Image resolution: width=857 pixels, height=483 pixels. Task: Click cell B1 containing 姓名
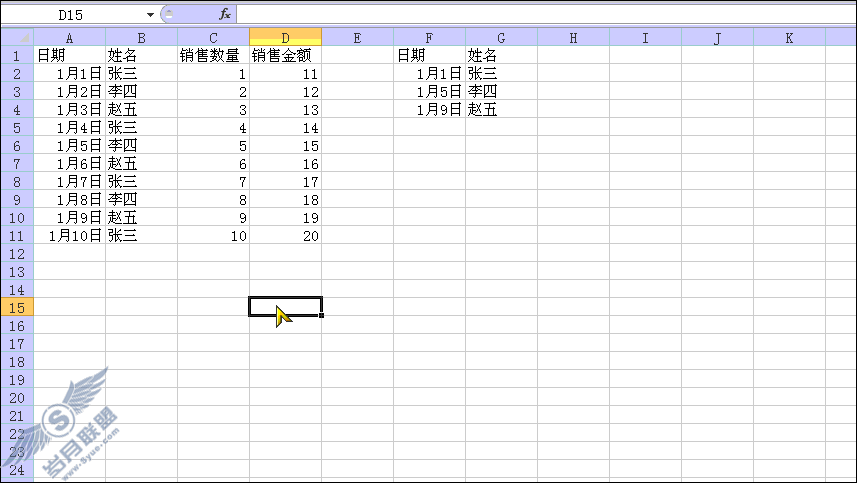point(142,55)
